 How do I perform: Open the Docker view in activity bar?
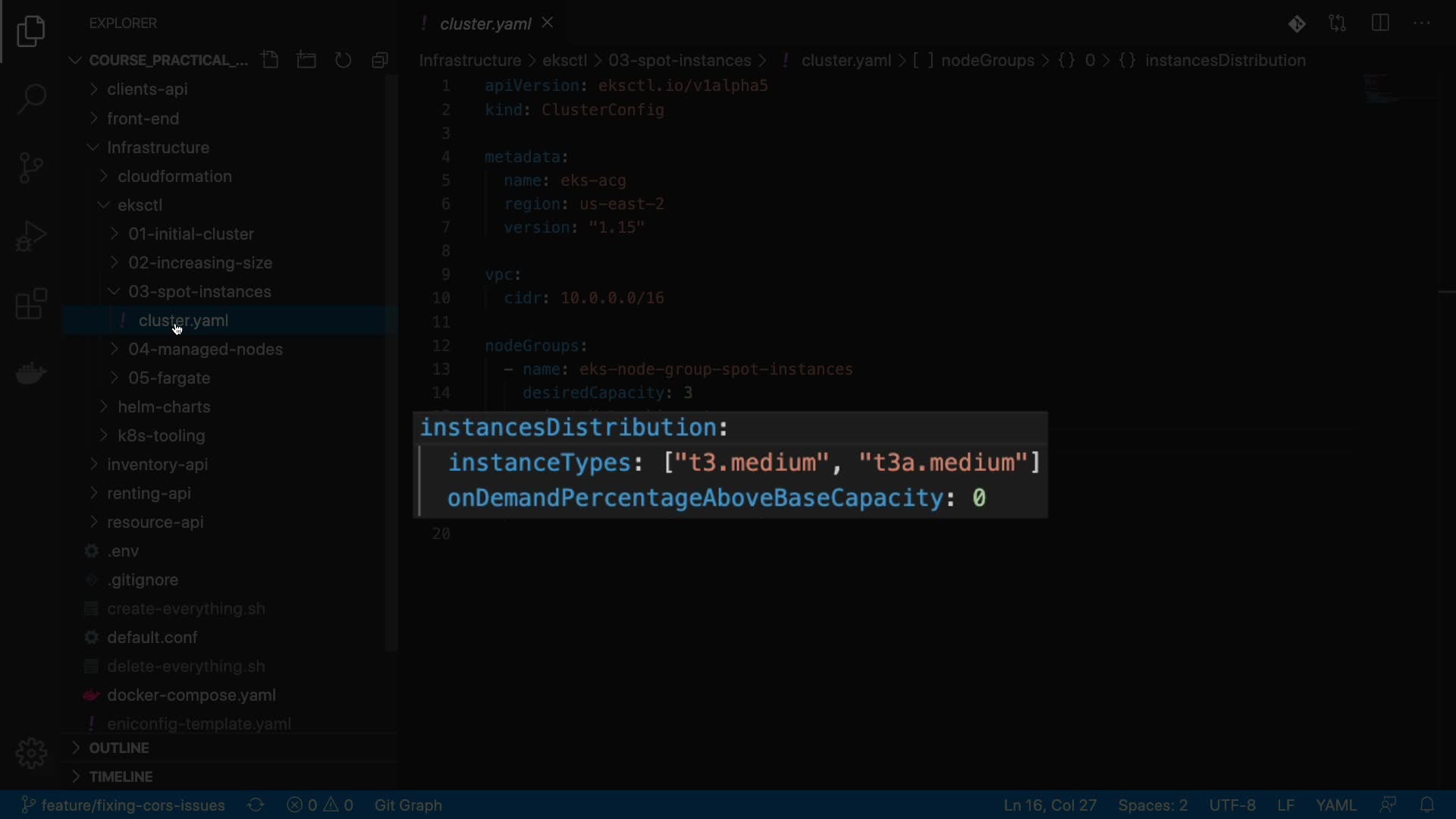[31, 373]
